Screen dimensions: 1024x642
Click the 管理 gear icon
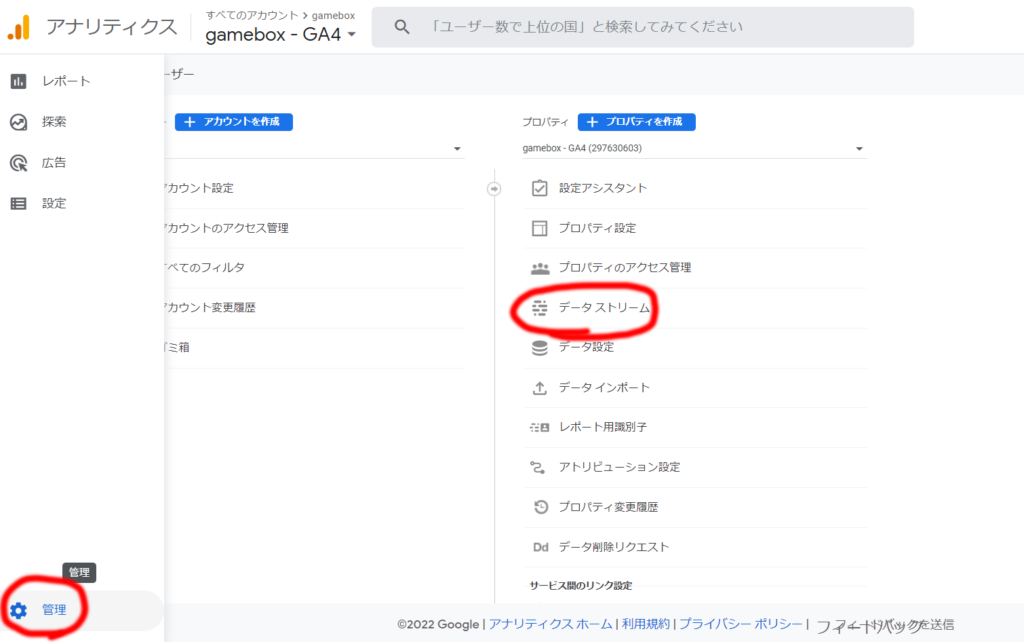pyautogui.click(x=18, y=610)
